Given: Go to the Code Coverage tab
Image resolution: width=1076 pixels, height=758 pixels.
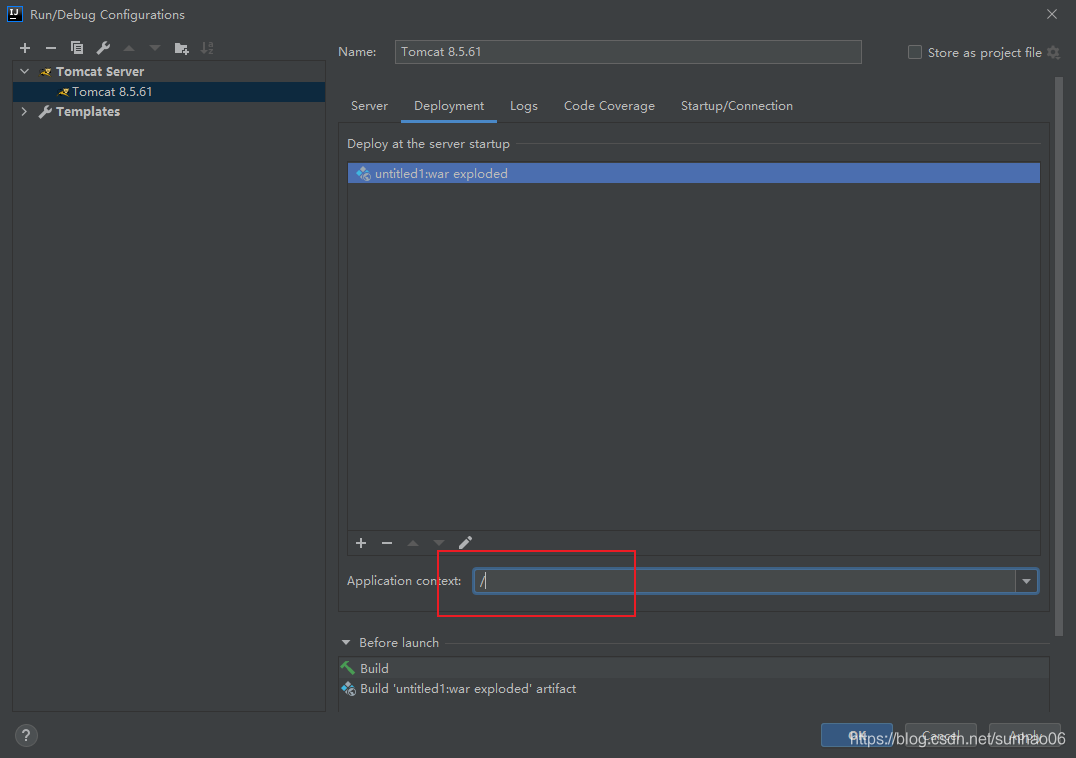Looking at the screenshot, I should coord(609,106).
